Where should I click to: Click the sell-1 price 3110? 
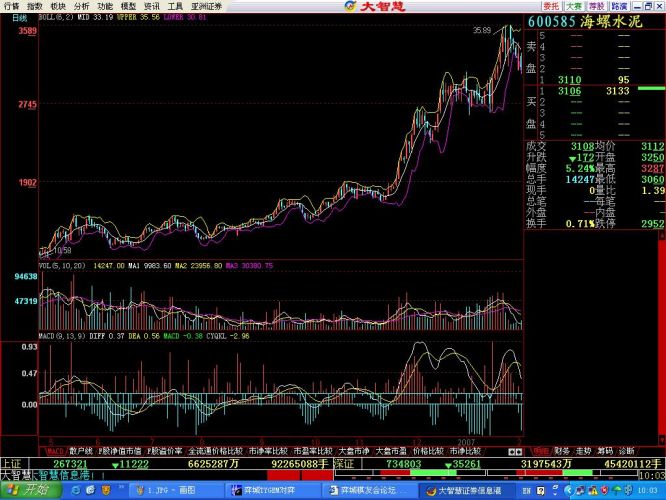pos(569,79)
